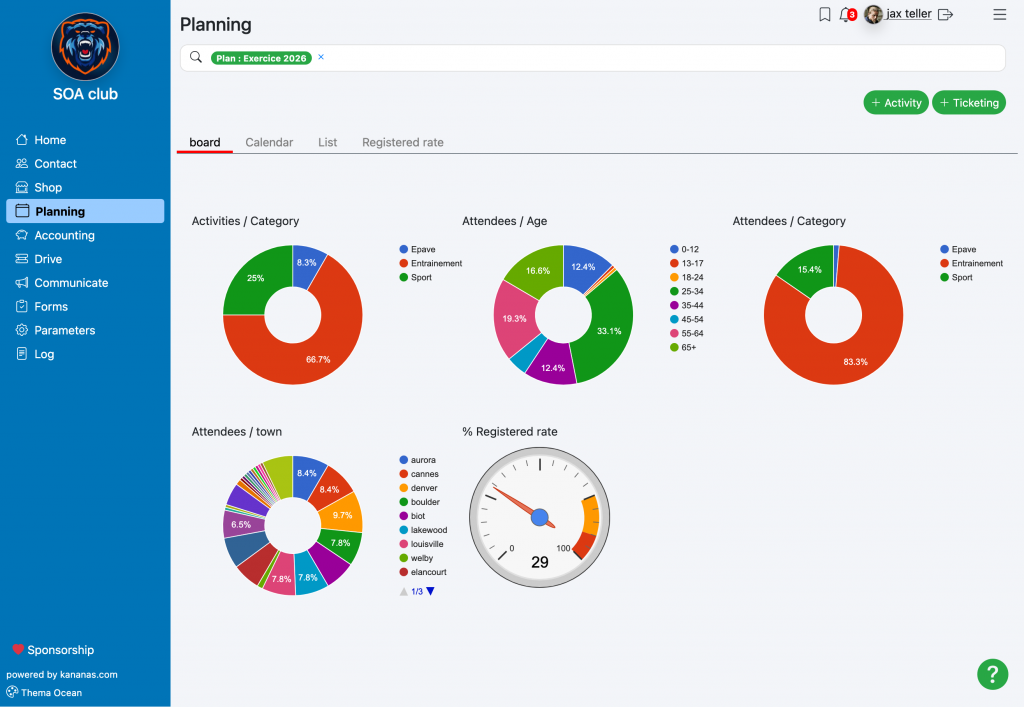
Task: Remove the Plan : Exercice 2026 filter
Action: 321,57
